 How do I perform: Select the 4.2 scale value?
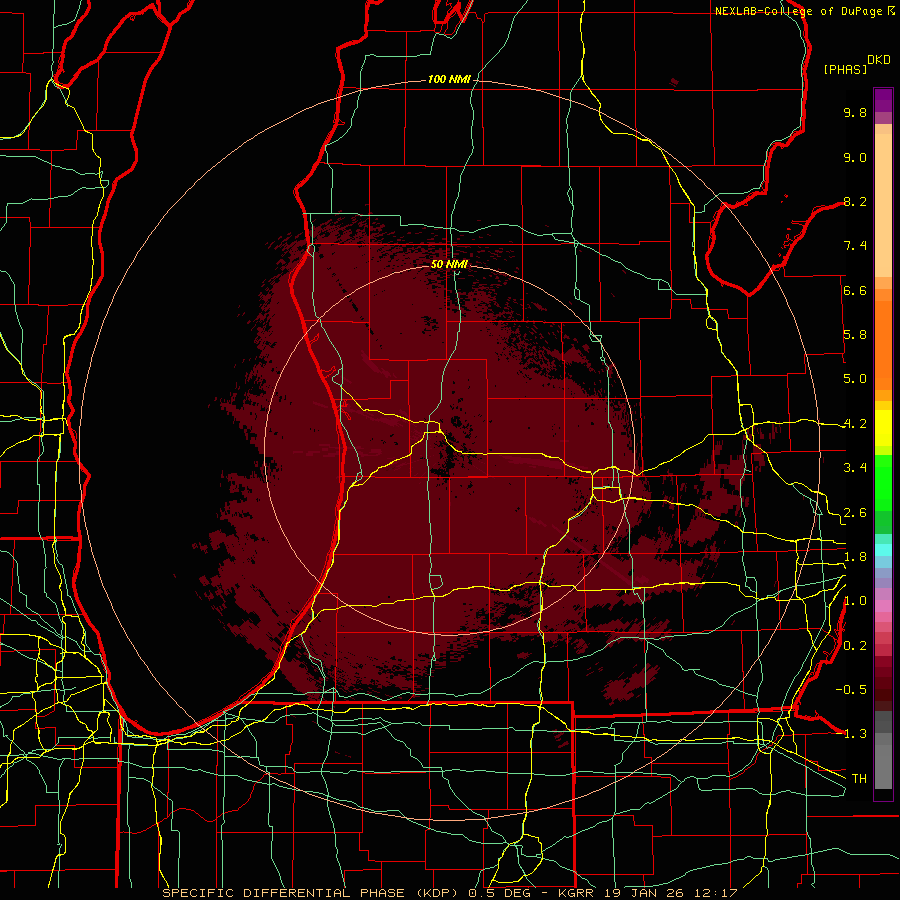(855, 424)
